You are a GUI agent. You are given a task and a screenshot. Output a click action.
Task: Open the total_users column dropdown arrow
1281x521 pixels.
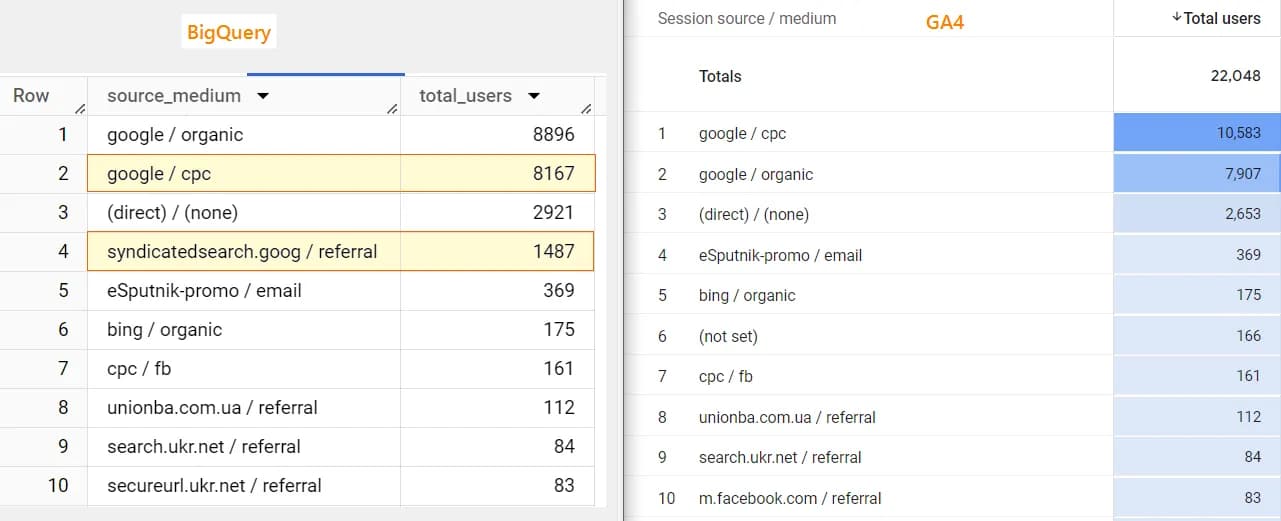click(x=534, y=96)
